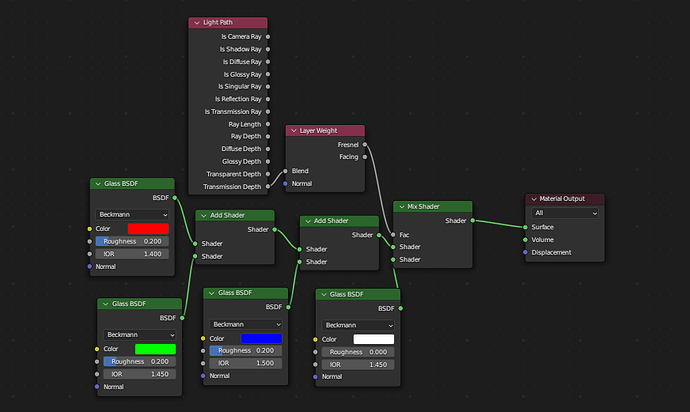This screenshot has height=412, width=690.
Task: Select the Layer Weight node header title
Action: 318,131
